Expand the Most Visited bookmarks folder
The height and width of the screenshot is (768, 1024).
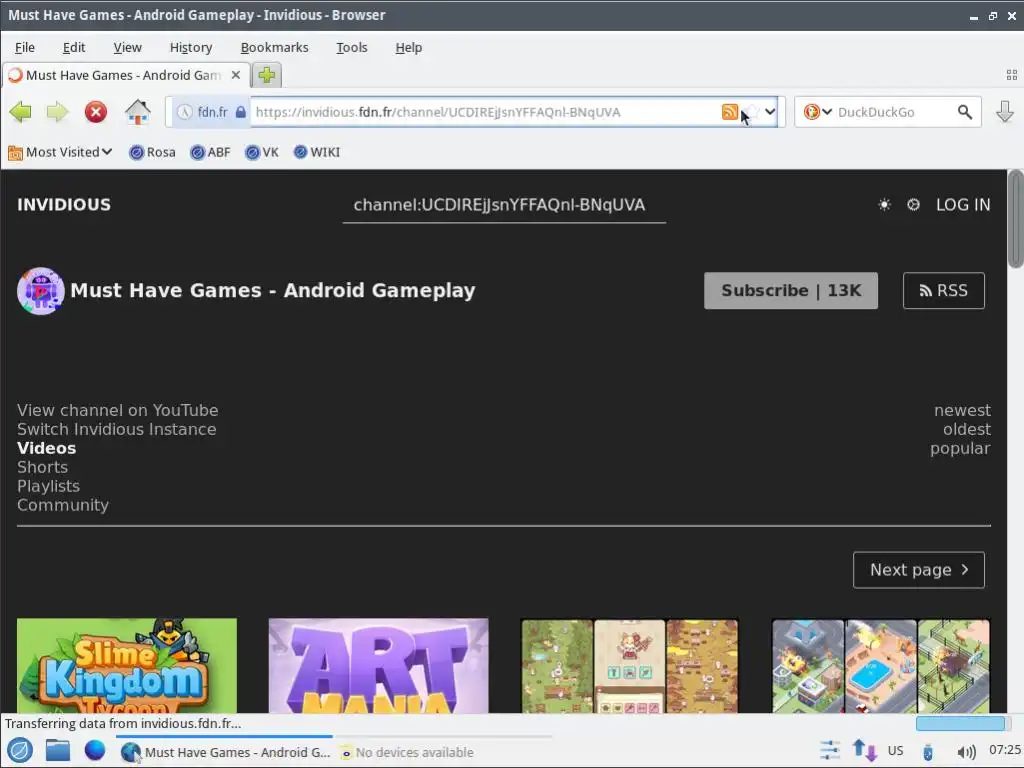click(60, 152)
